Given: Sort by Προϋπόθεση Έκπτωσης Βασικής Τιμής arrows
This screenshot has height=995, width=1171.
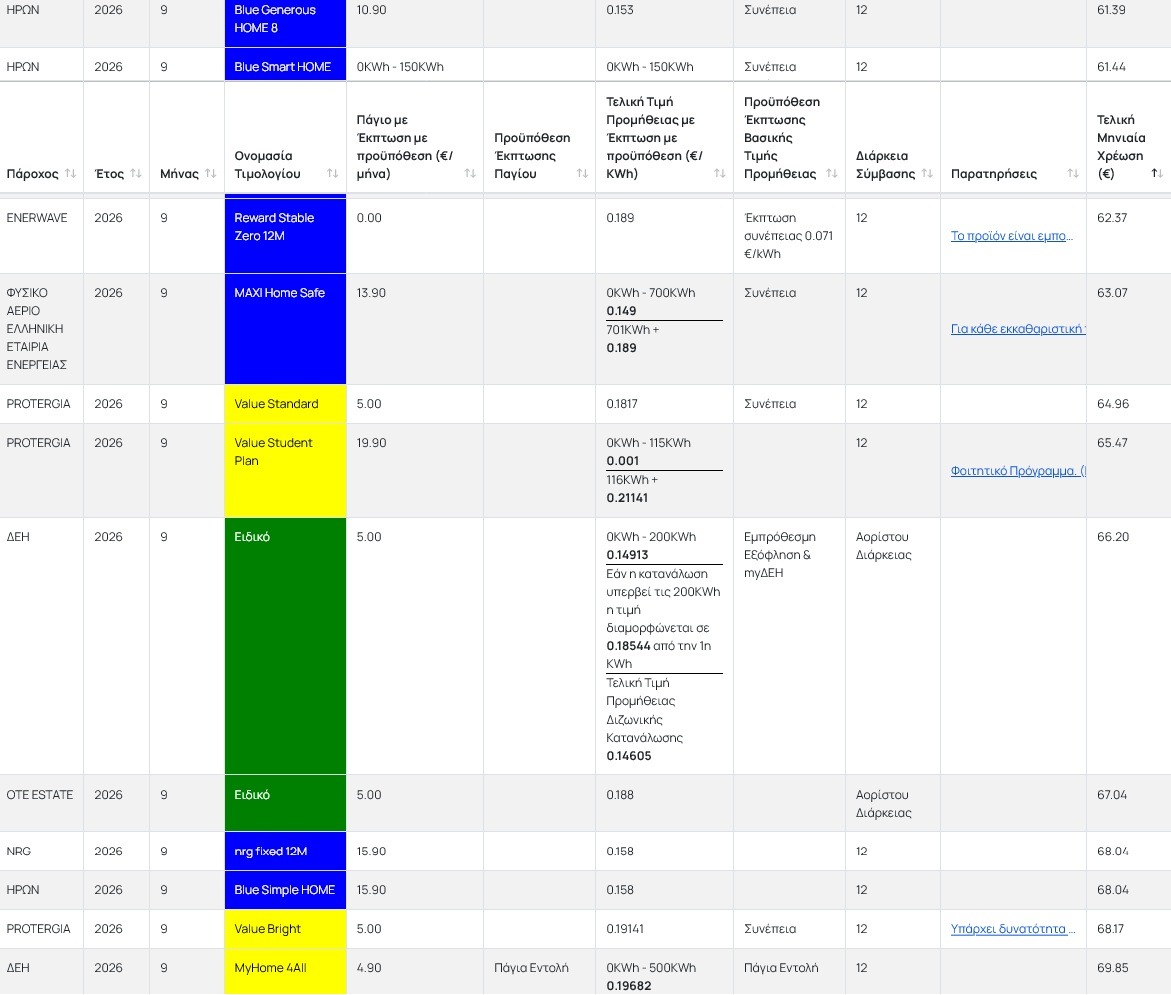Looking at the screenshot, I should (x=831, y=173).
